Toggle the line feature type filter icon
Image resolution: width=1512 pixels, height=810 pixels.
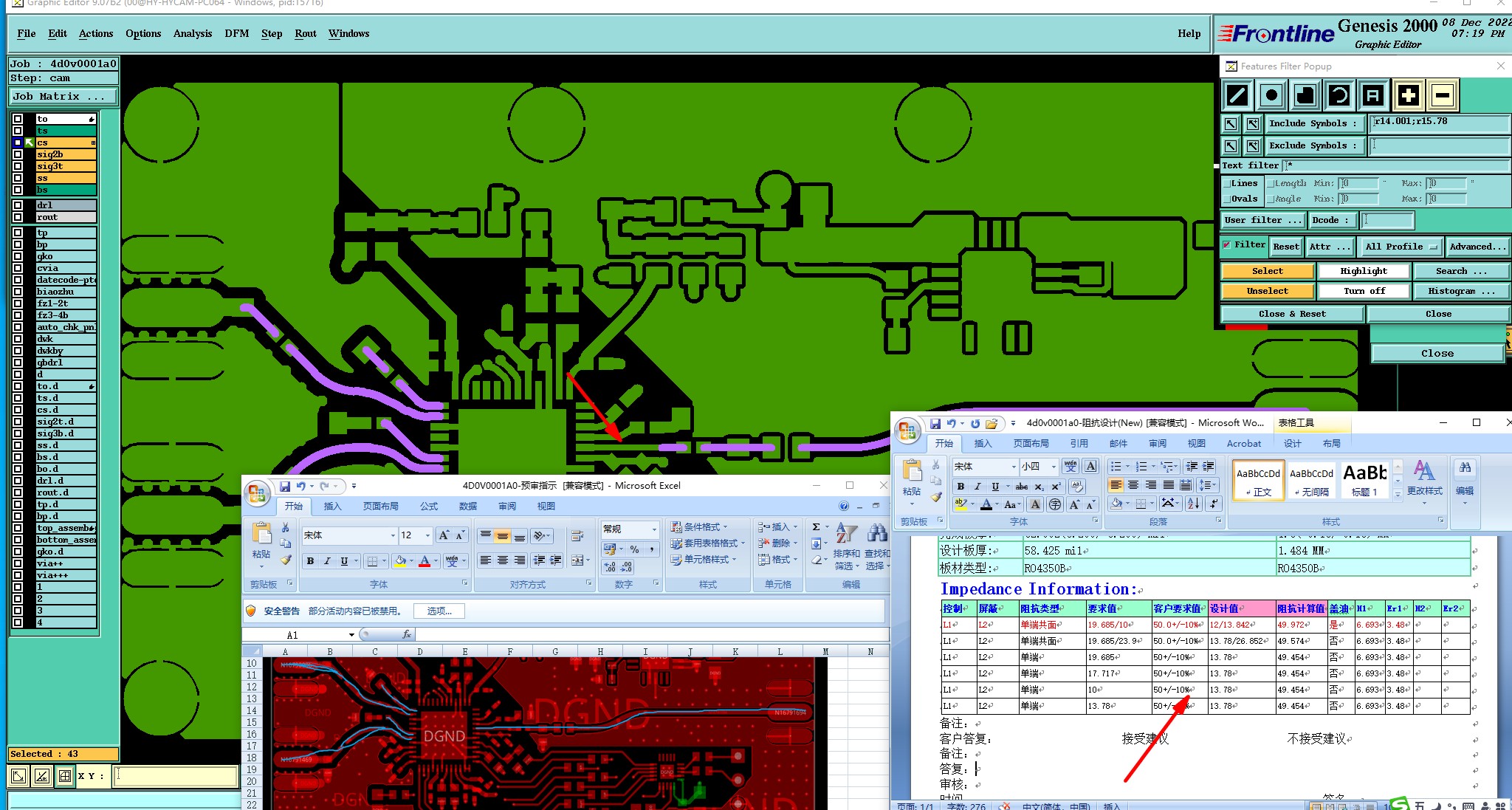tap(1237, 95)
